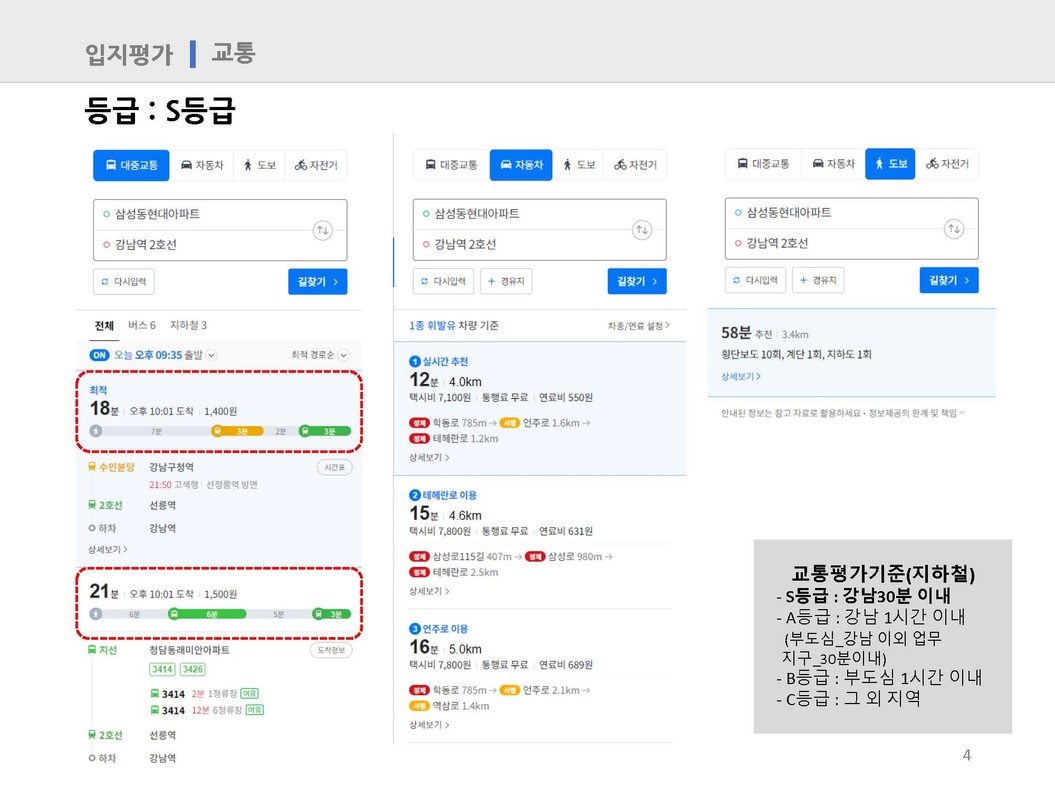This screenshot has height=791, width=1055.
Task: Click the orange 3분 segment of 18분 route
Action: pos(237,431)
